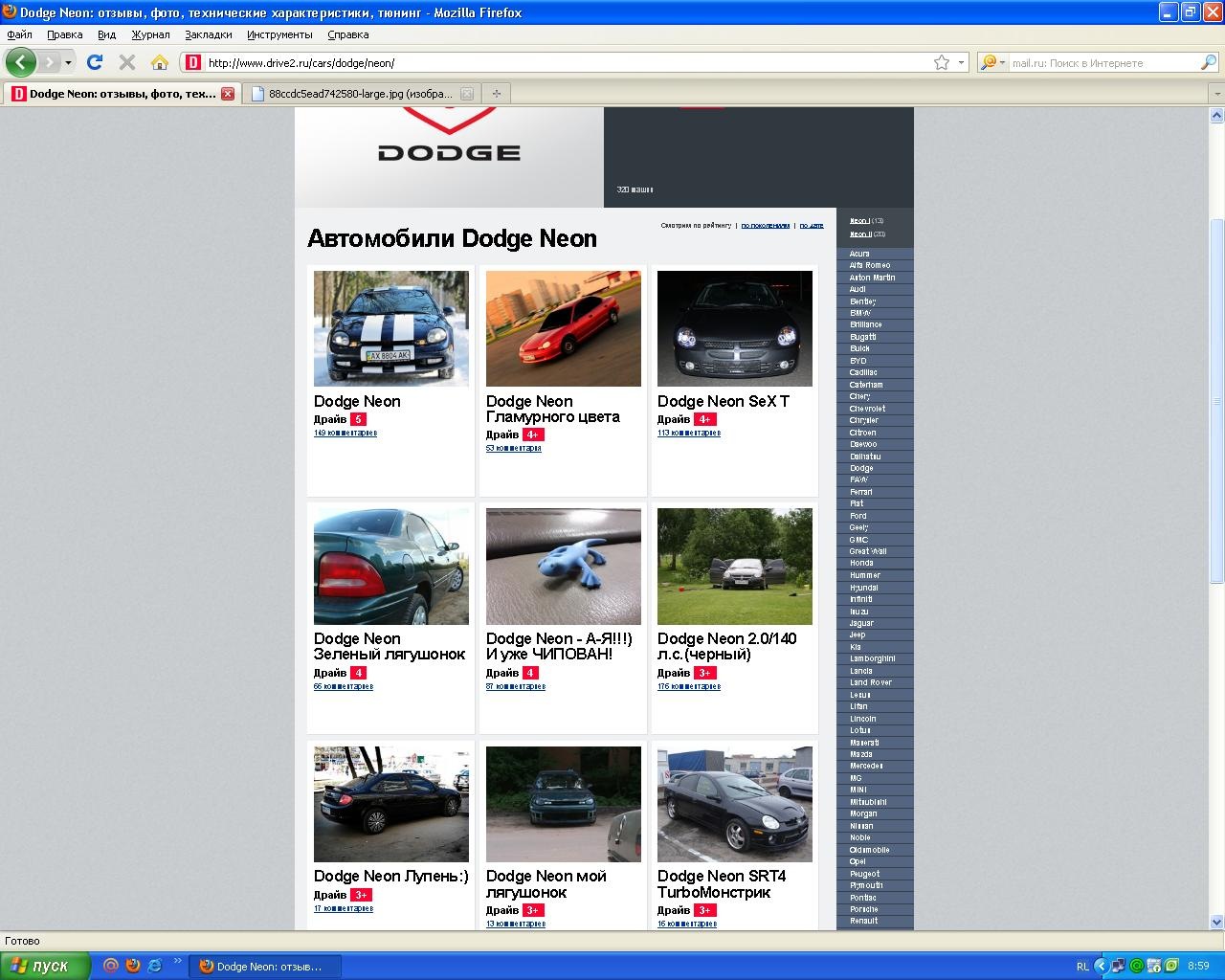Screen dimensions: 1225x980
Task: Open Ferrari in the brand sidebar
Action: pos(860,492)
